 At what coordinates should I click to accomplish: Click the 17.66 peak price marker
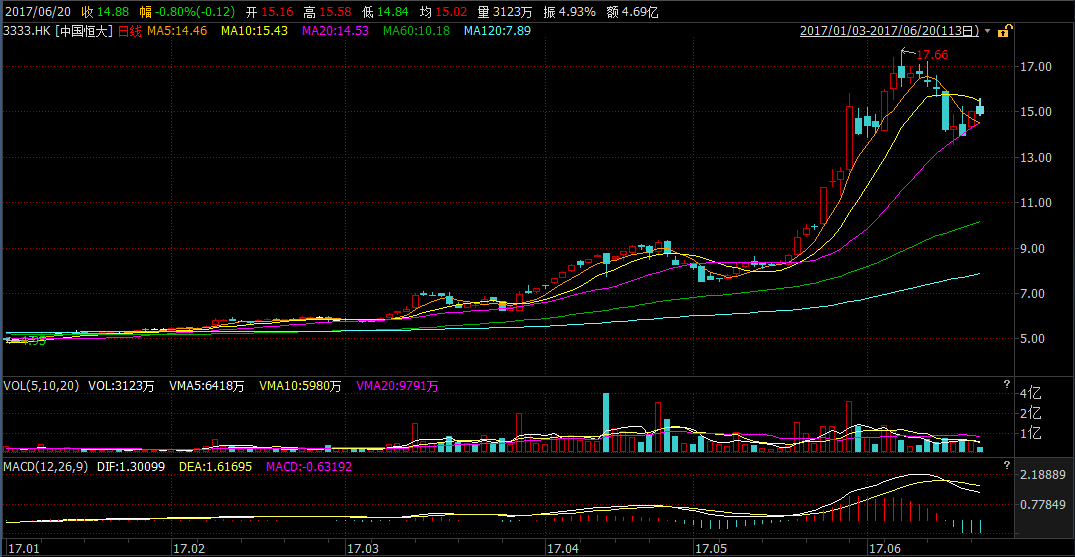932,54
